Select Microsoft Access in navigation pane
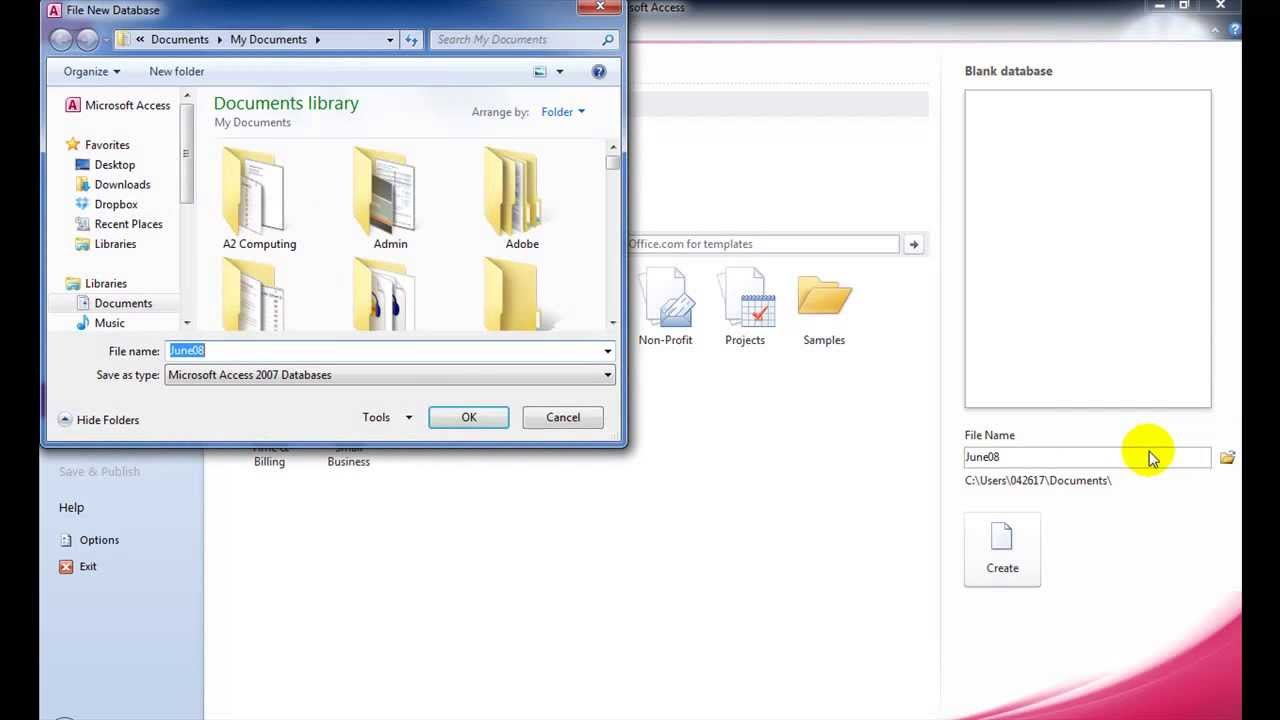This screenshot has width=1280, height=720. click(117, 105)
